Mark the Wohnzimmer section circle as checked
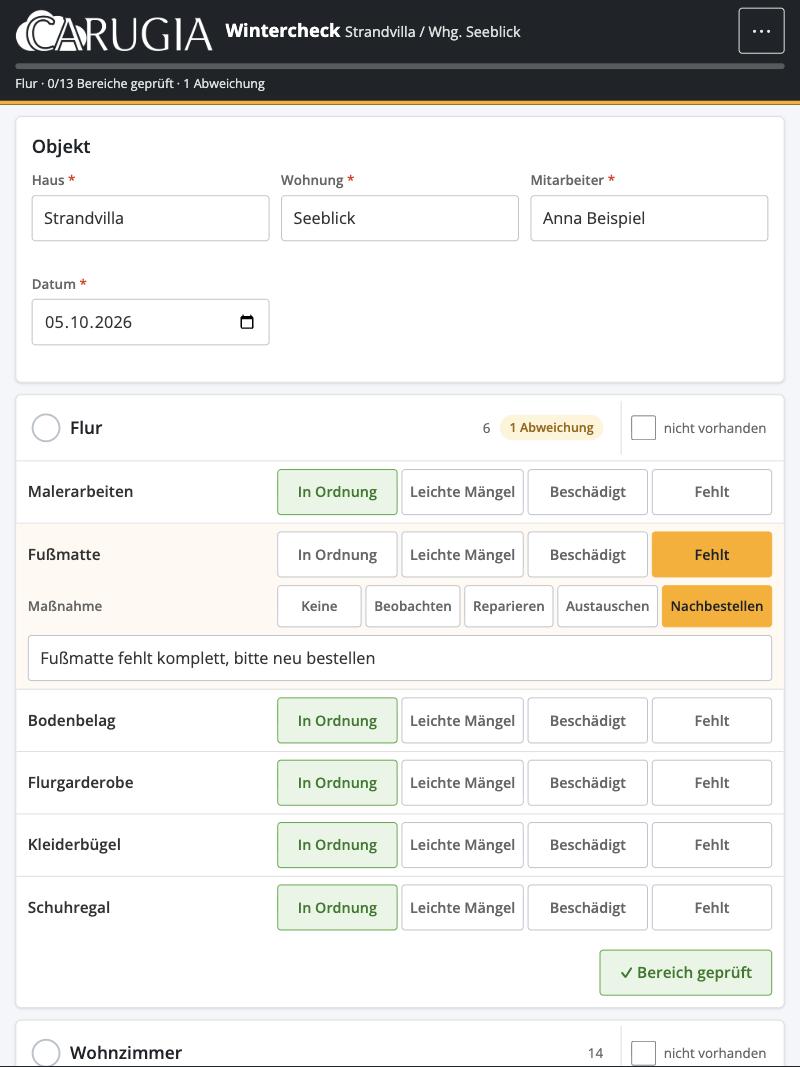Screen dimensions: 800x1067 pos(46,1052)
